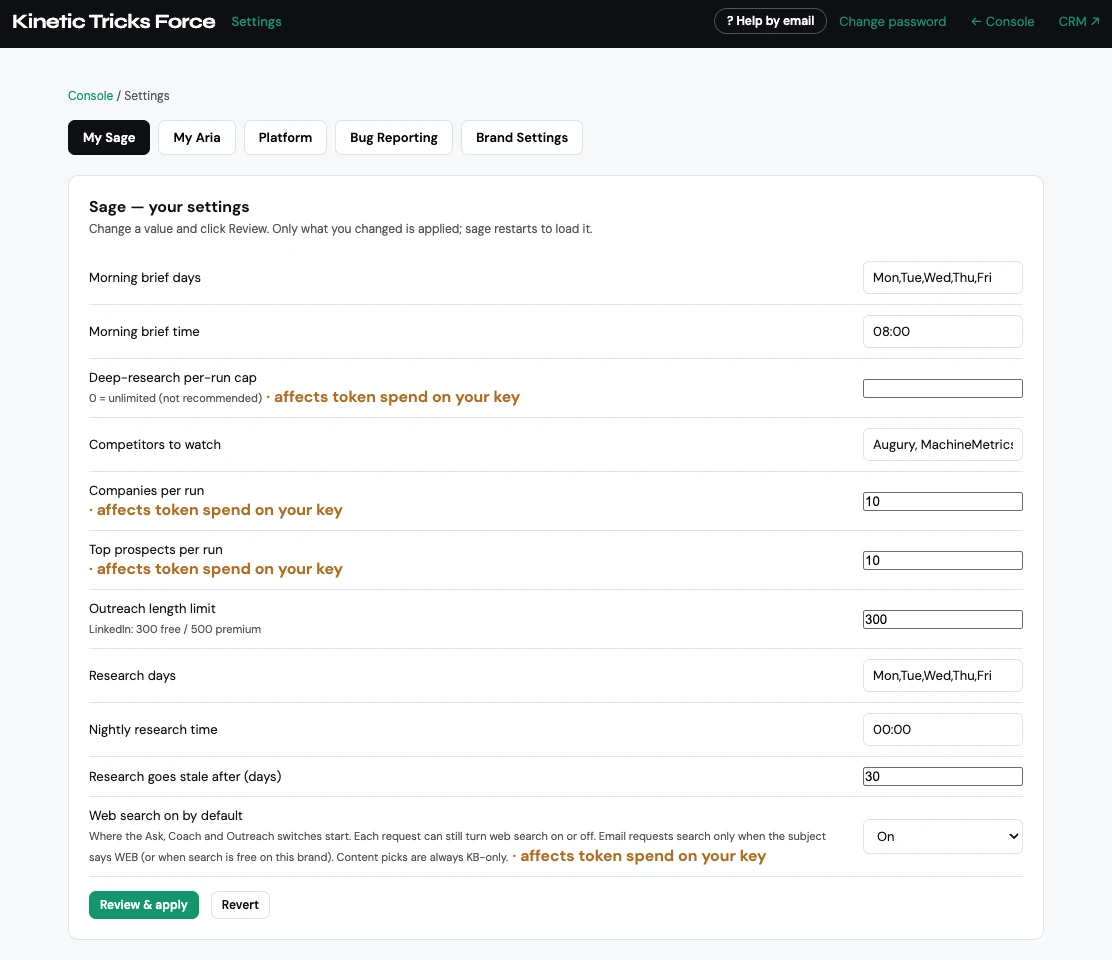The height and width of the screenshot is (960, 1112).
Task: Click the 'Change a value and click Review' description
Action: (x=340, y=229)
